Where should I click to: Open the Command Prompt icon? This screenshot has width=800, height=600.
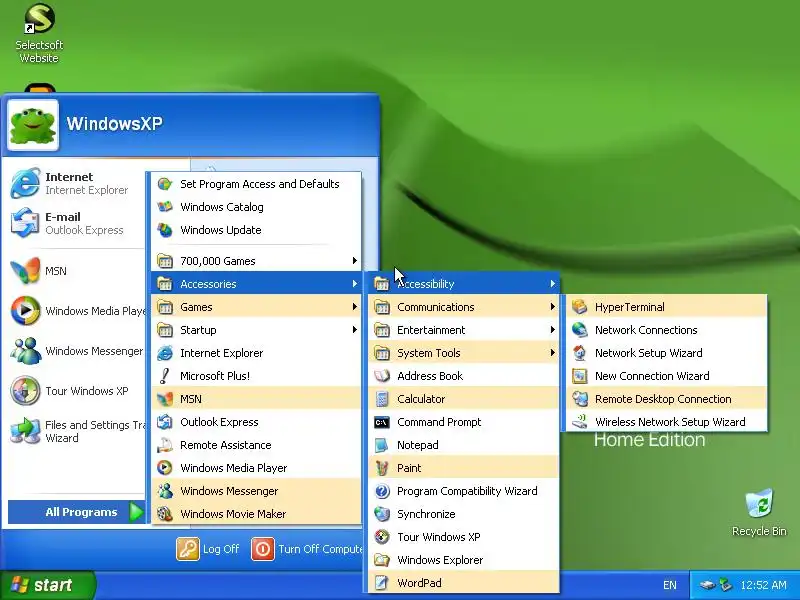point(382,422)
